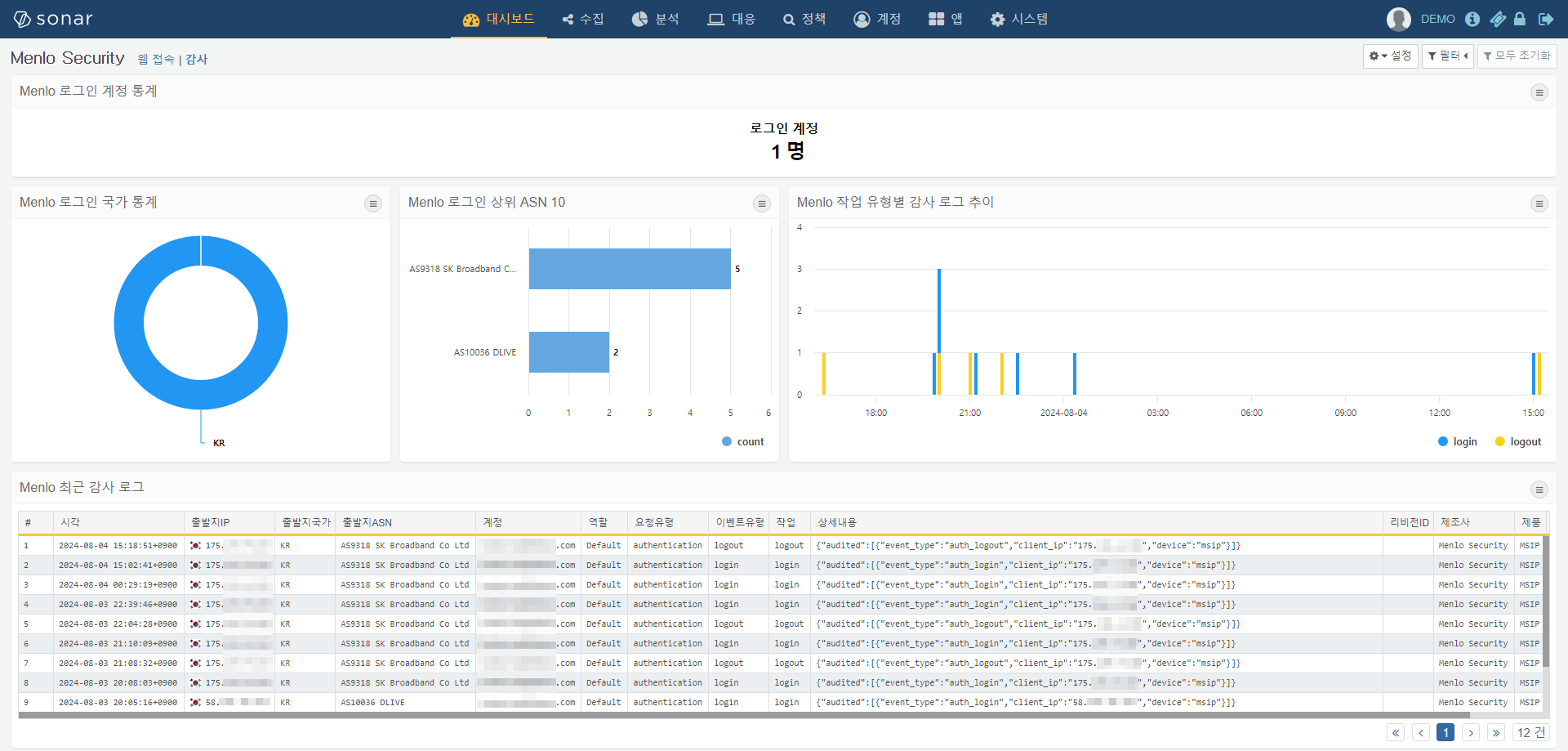Toggle the logout legend series

(1518, 441)
